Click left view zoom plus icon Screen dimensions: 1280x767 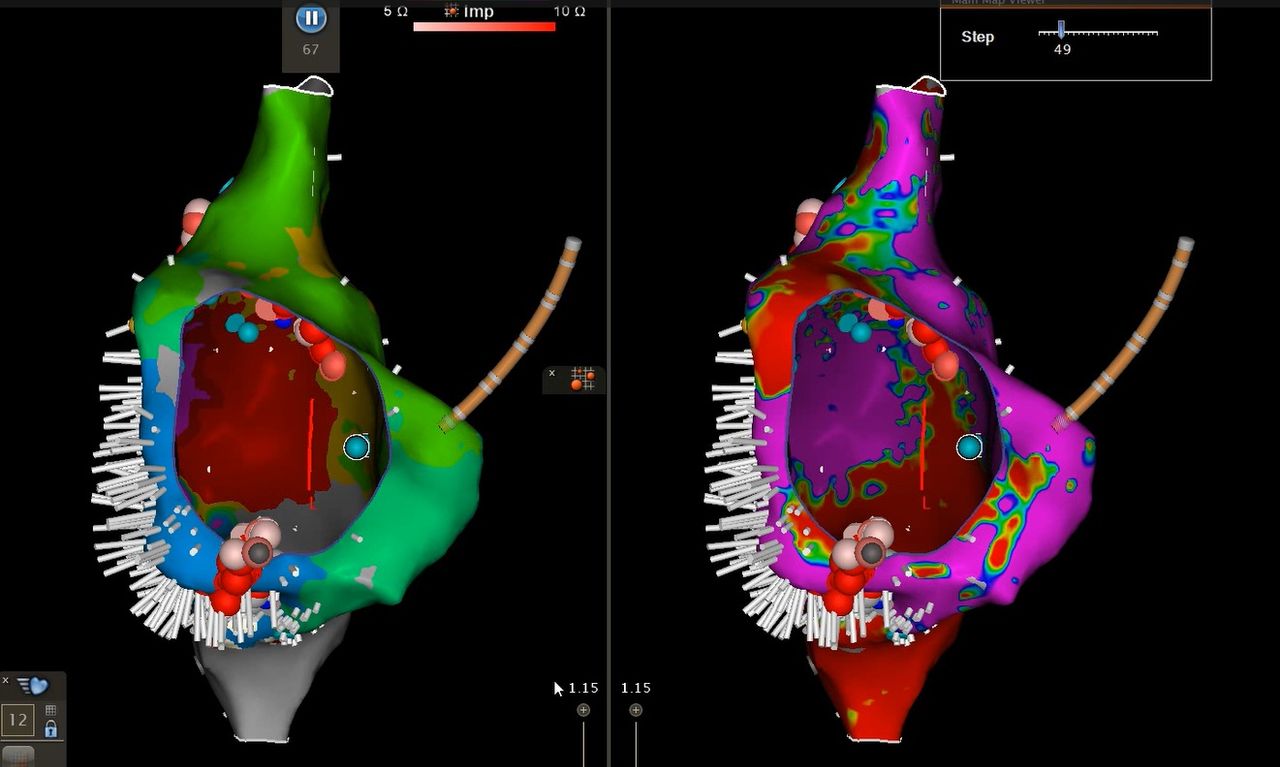coord(583,710)
